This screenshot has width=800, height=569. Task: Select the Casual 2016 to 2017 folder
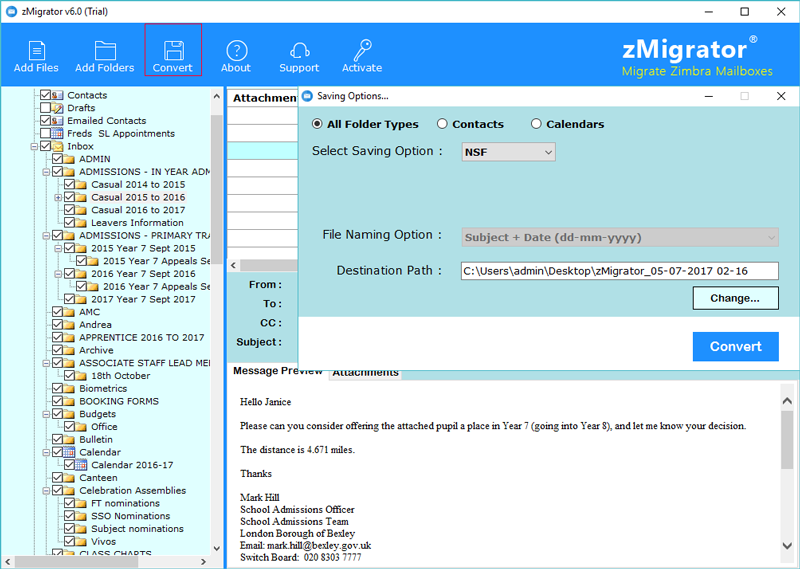pyautogui.click(x=138, y=210)
